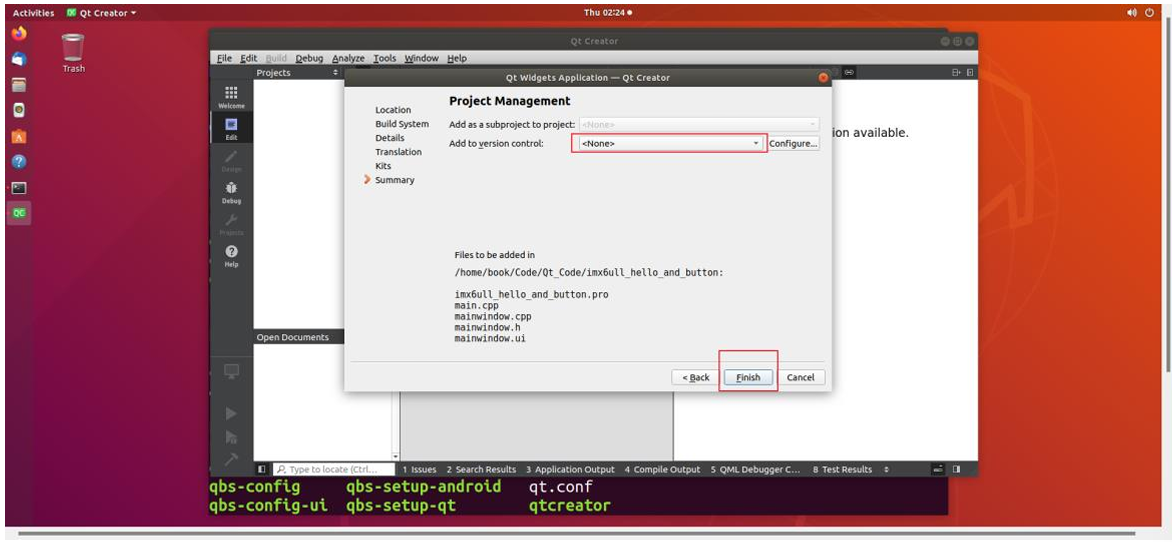Viewport: 1172px width, 542px height.
Task: Open Files from the dock
Action: [x=19, y=85]
